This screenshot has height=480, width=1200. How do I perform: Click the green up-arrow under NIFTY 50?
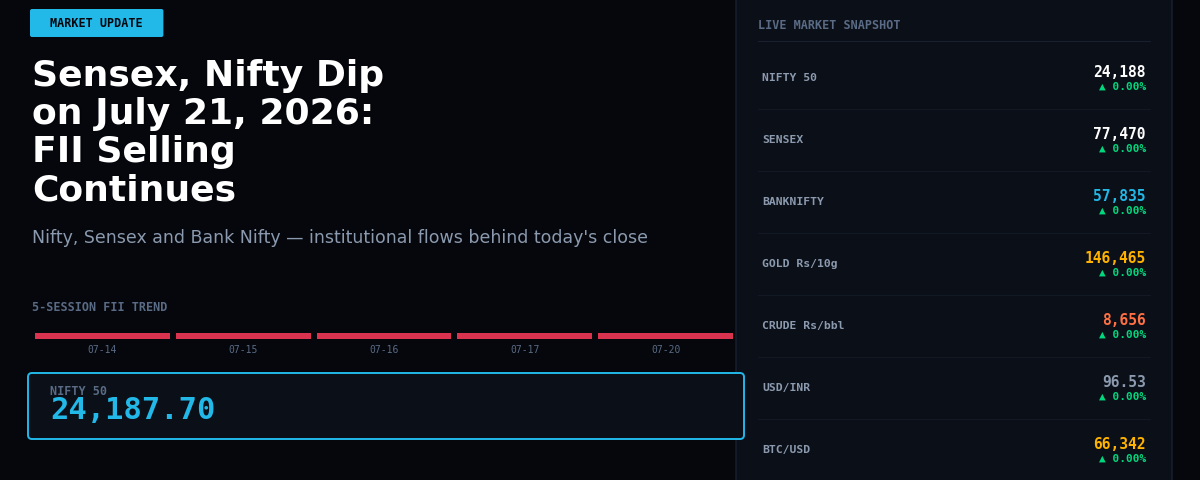coord(1103,87)
